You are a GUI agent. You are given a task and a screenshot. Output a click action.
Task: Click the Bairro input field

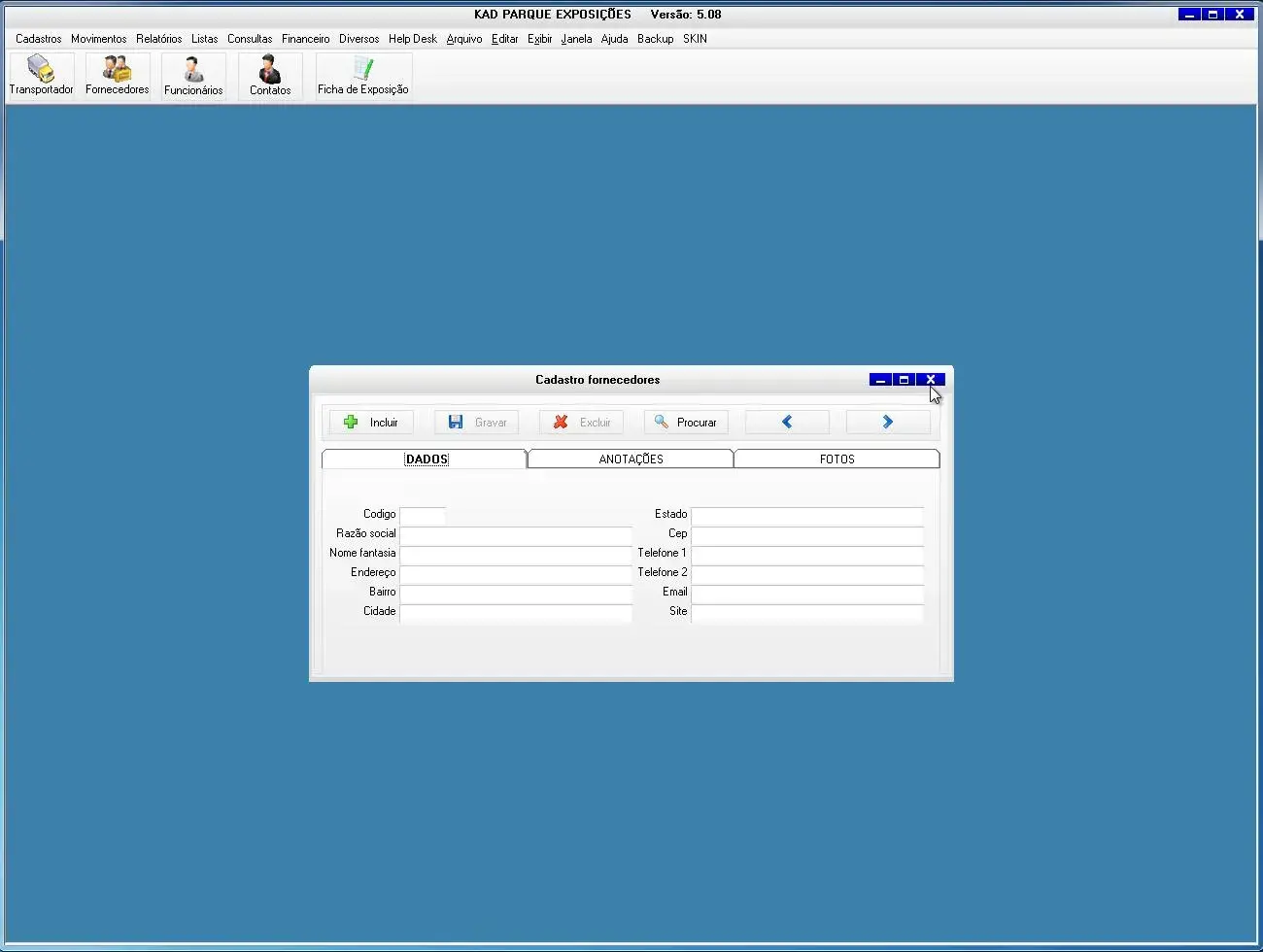click(x=516, y=593)
